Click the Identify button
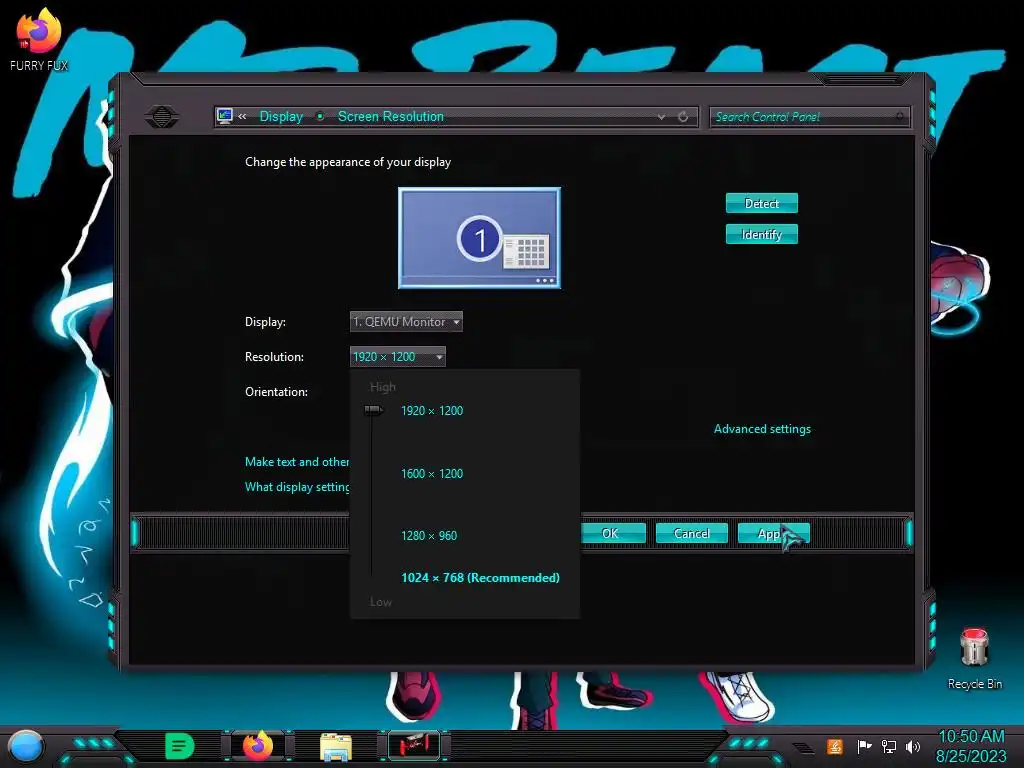This screenshot has height=768, width=1024. (x=761, y=234)
